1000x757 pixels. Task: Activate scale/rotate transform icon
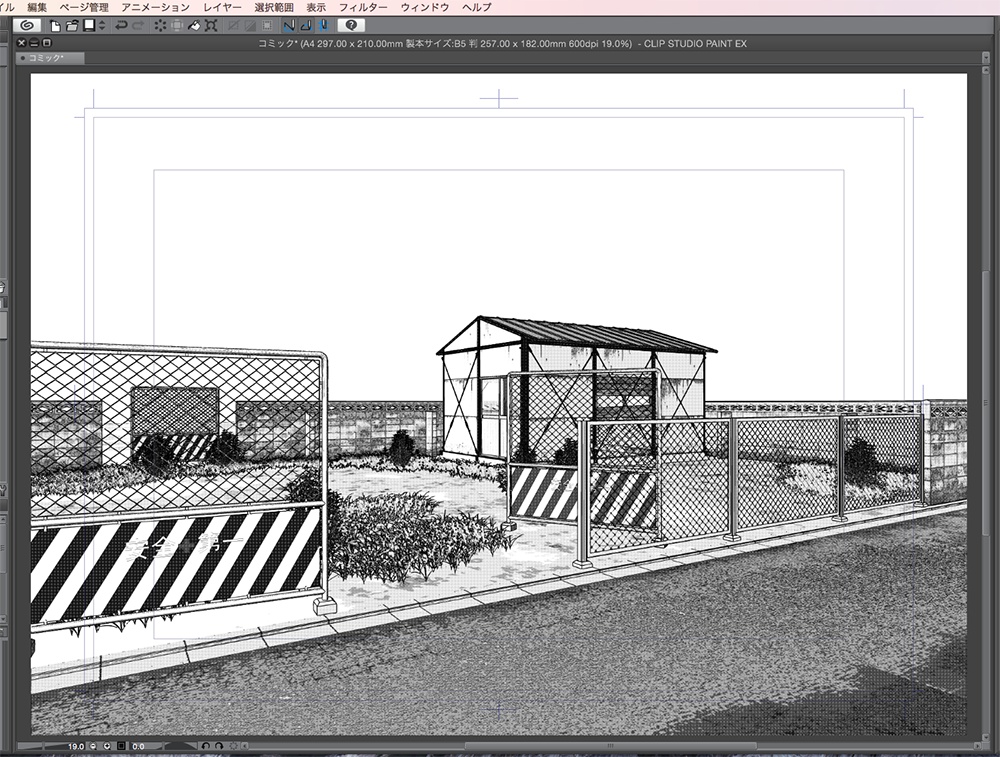210,26
